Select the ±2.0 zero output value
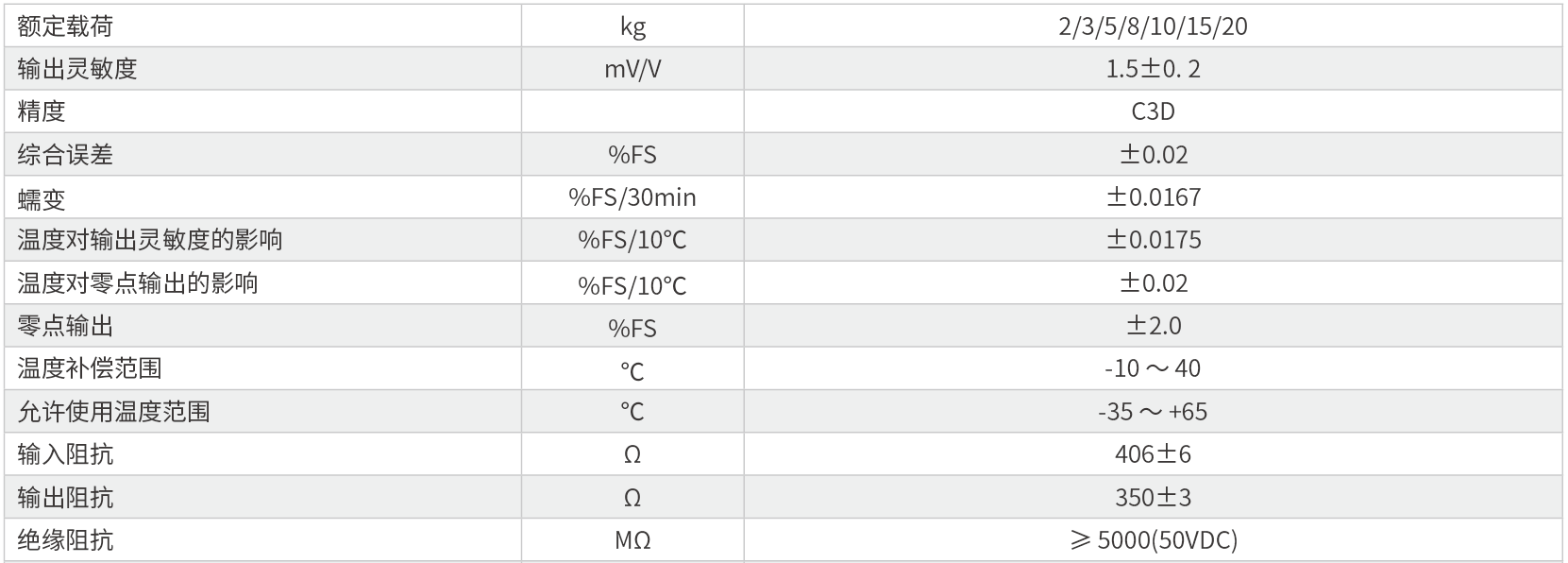1568x563 pixels. pos(1153,326)
